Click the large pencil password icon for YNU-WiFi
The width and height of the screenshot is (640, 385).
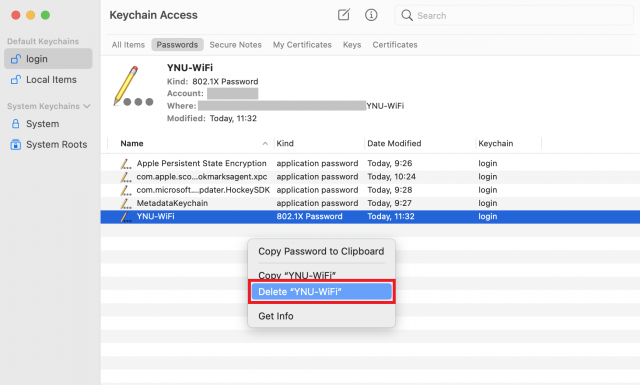(x=133, y=86)
